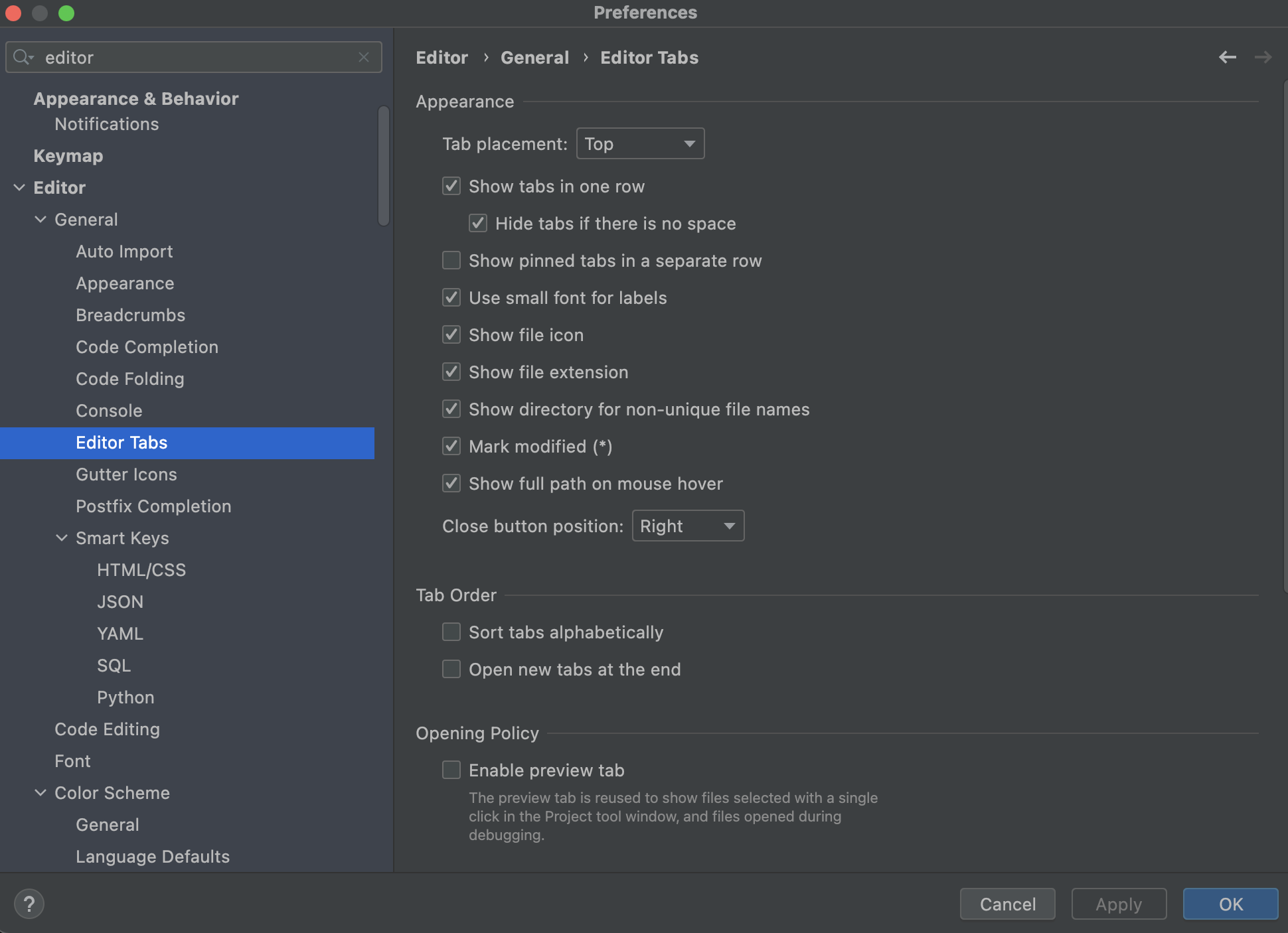The width and height of the screenshot is (1288, 933).
Task: Open Code Completion settings page
Action: point(147,347)
